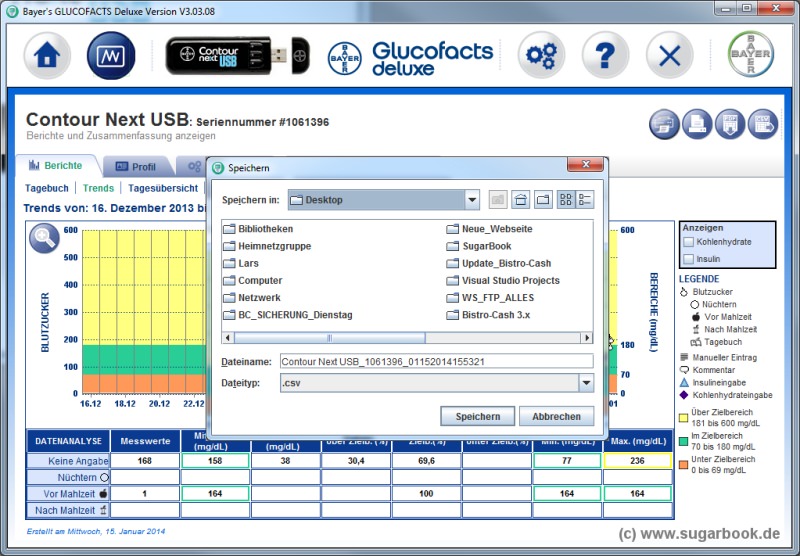
Task: Click the orange Unter Zielbereich swatch
Action: [684, 465]
